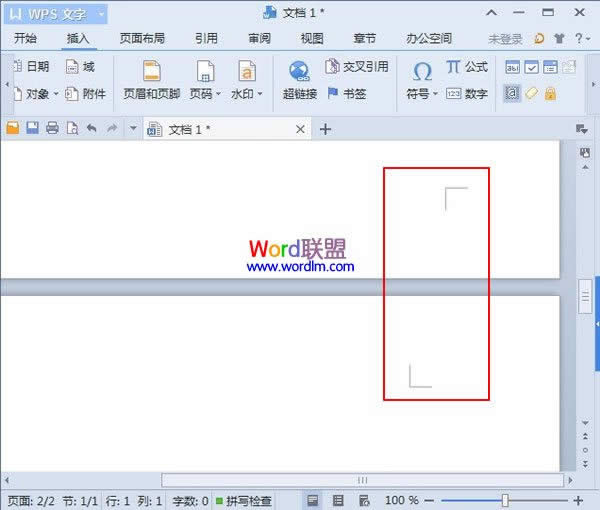Open the 页面布局 tab

pyautogui.click(x=142, y=38)
